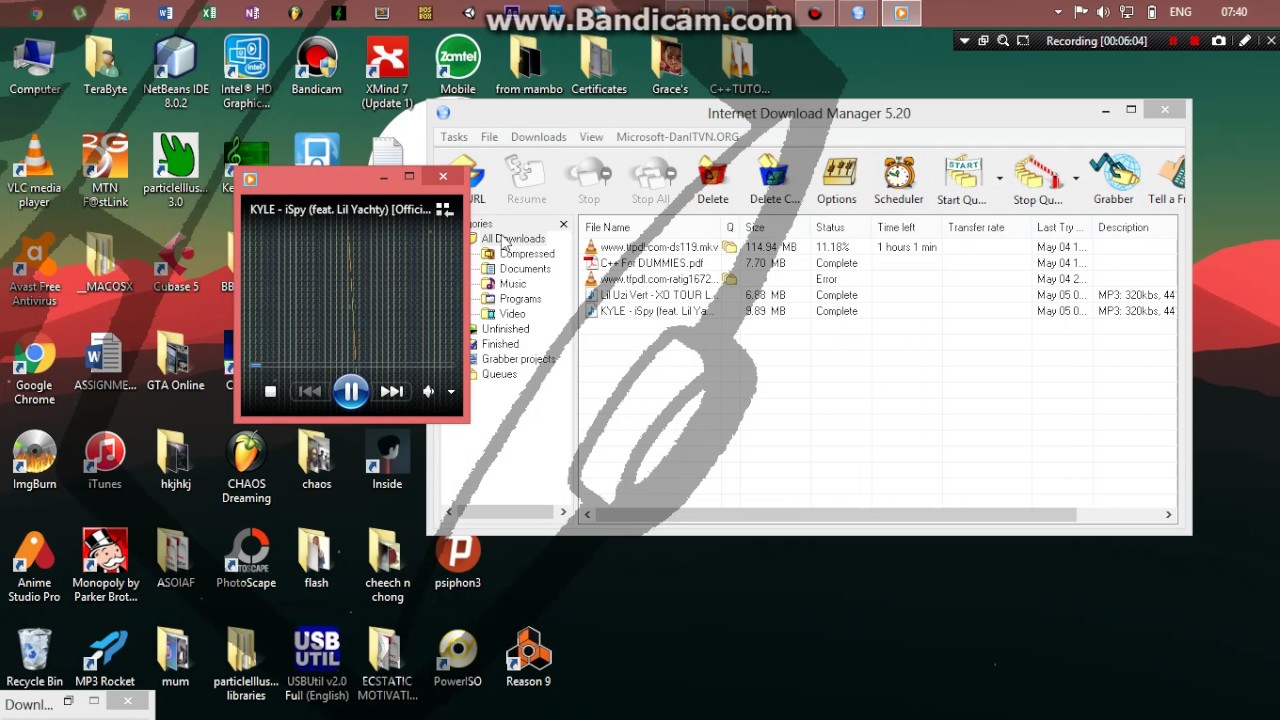Viewport: 1280px width, 720px height.
Task: Open the Downloads menu in IDM
Action: pos(538,137)
